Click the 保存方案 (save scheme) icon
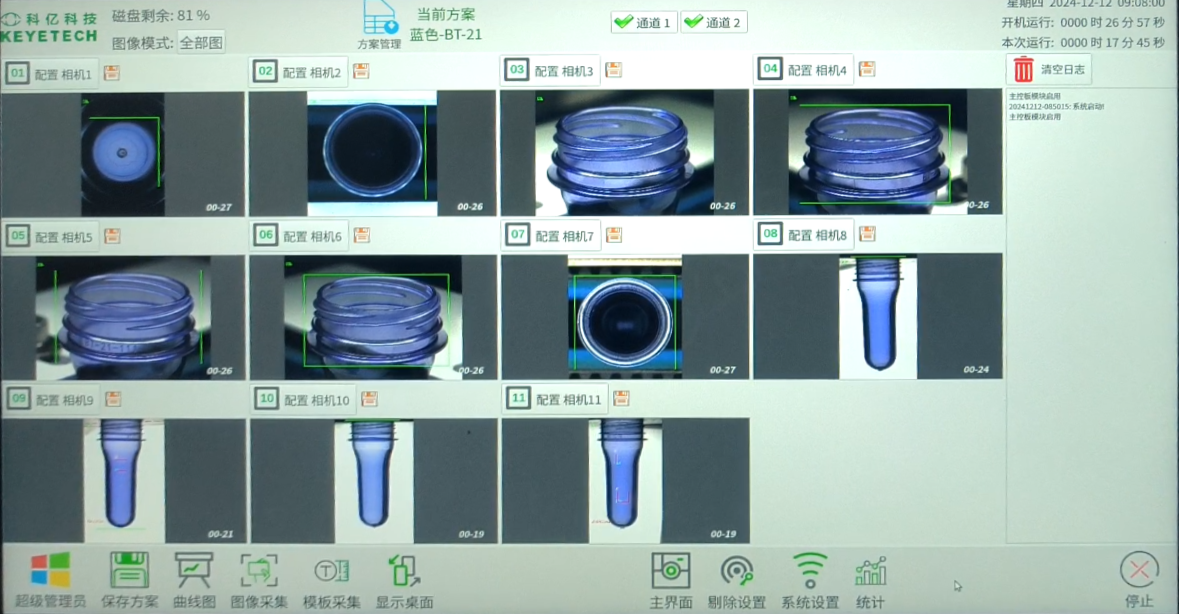The width and height of the screenshot is (1179, 614). [x=130, y=572]
